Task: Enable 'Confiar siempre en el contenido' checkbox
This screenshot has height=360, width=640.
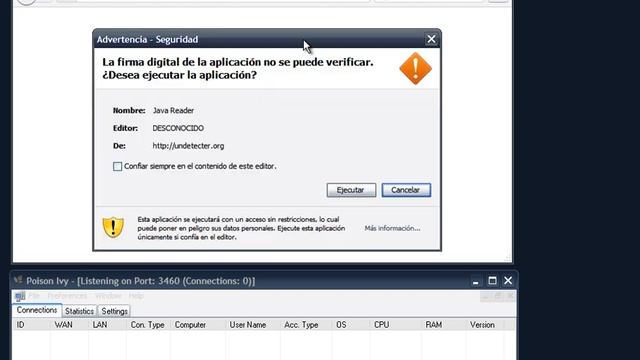Action: coord(118,166)
